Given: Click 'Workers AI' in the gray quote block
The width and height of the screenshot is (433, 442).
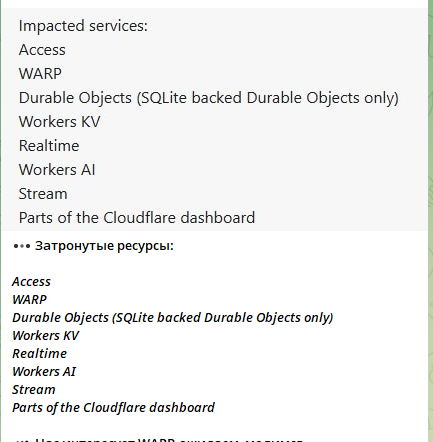Looking at the screenshot, I should click(57, 170).
